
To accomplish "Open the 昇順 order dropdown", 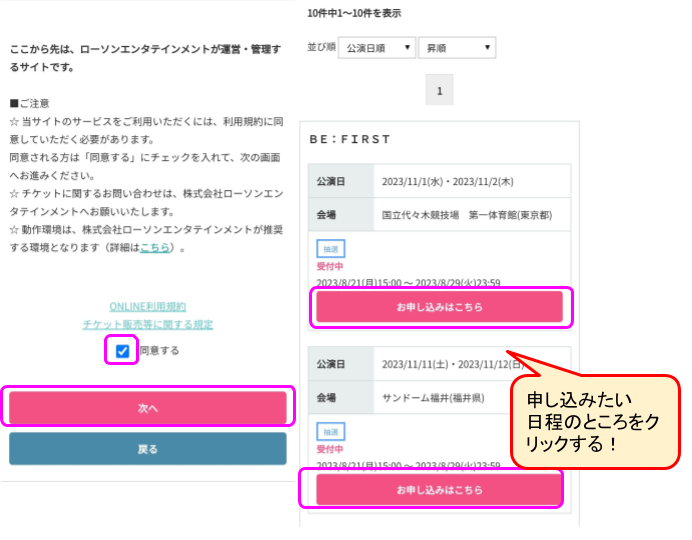I will tap(456, 47).
